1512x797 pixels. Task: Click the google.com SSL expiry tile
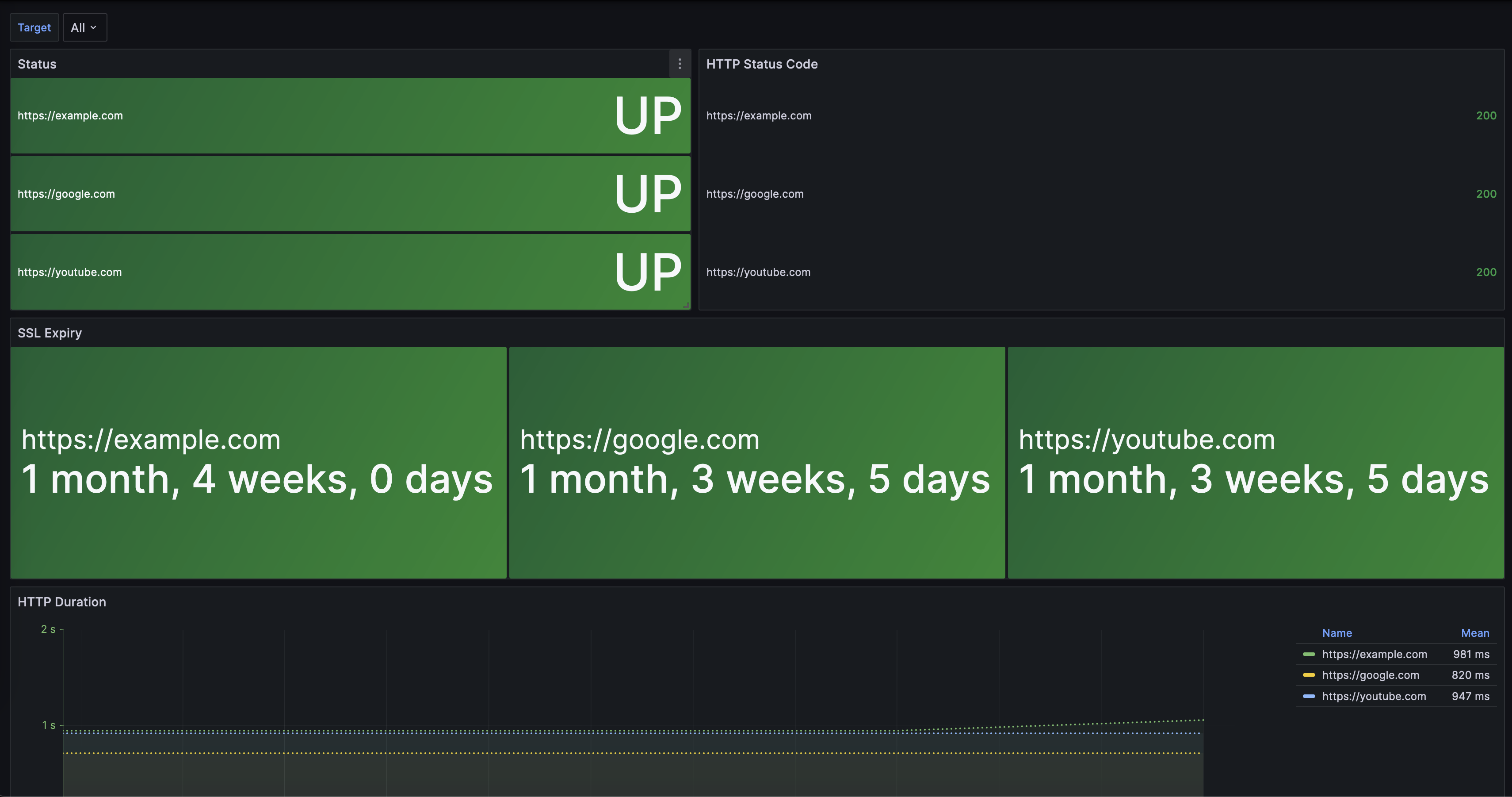(x=756, y=462)
